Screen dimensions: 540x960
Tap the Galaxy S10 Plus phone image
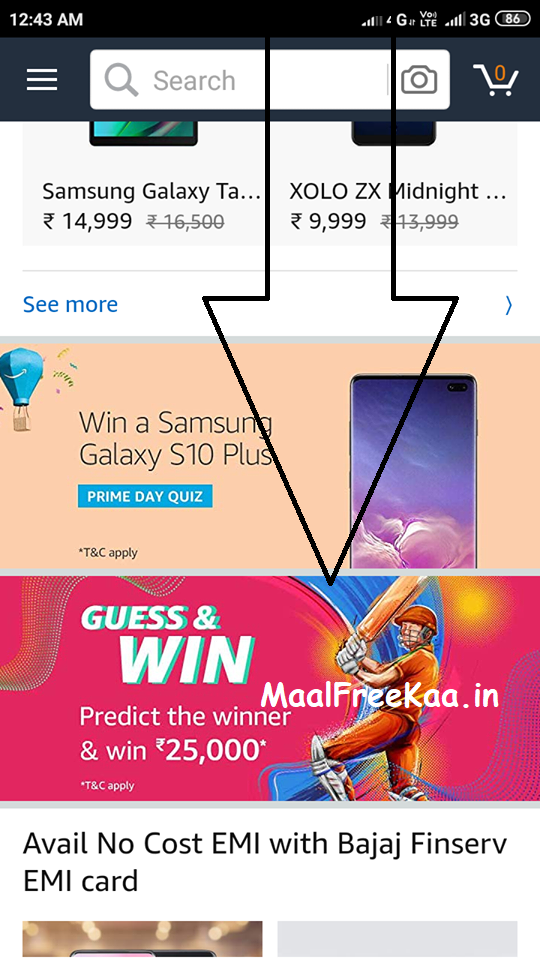tap(413, 470)
